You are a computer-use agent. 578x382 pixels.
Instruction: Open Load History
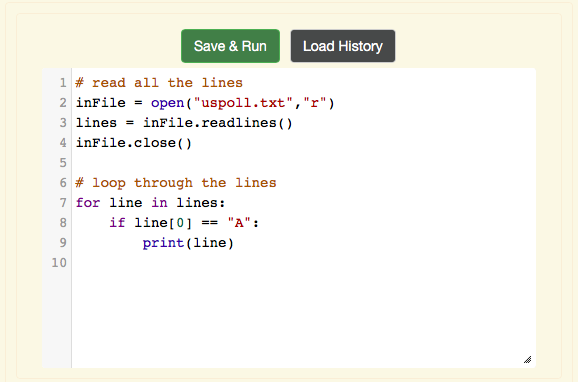pyautogui.click(x=343, y=46)
